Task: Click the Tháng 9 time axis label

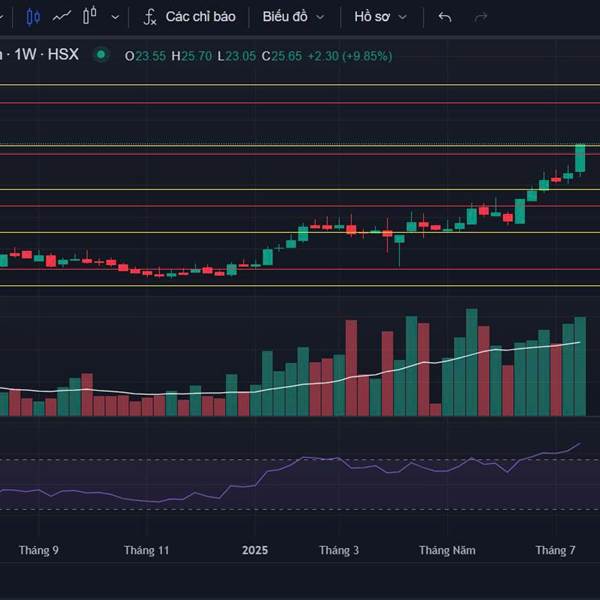Action: click(x=39, y=550)
